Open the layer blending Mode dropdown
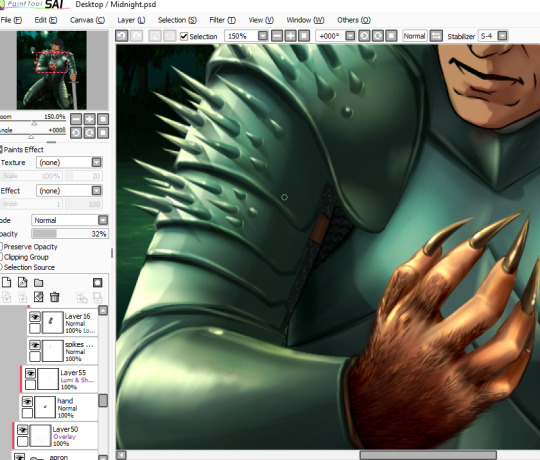 [x=103, y=220]
